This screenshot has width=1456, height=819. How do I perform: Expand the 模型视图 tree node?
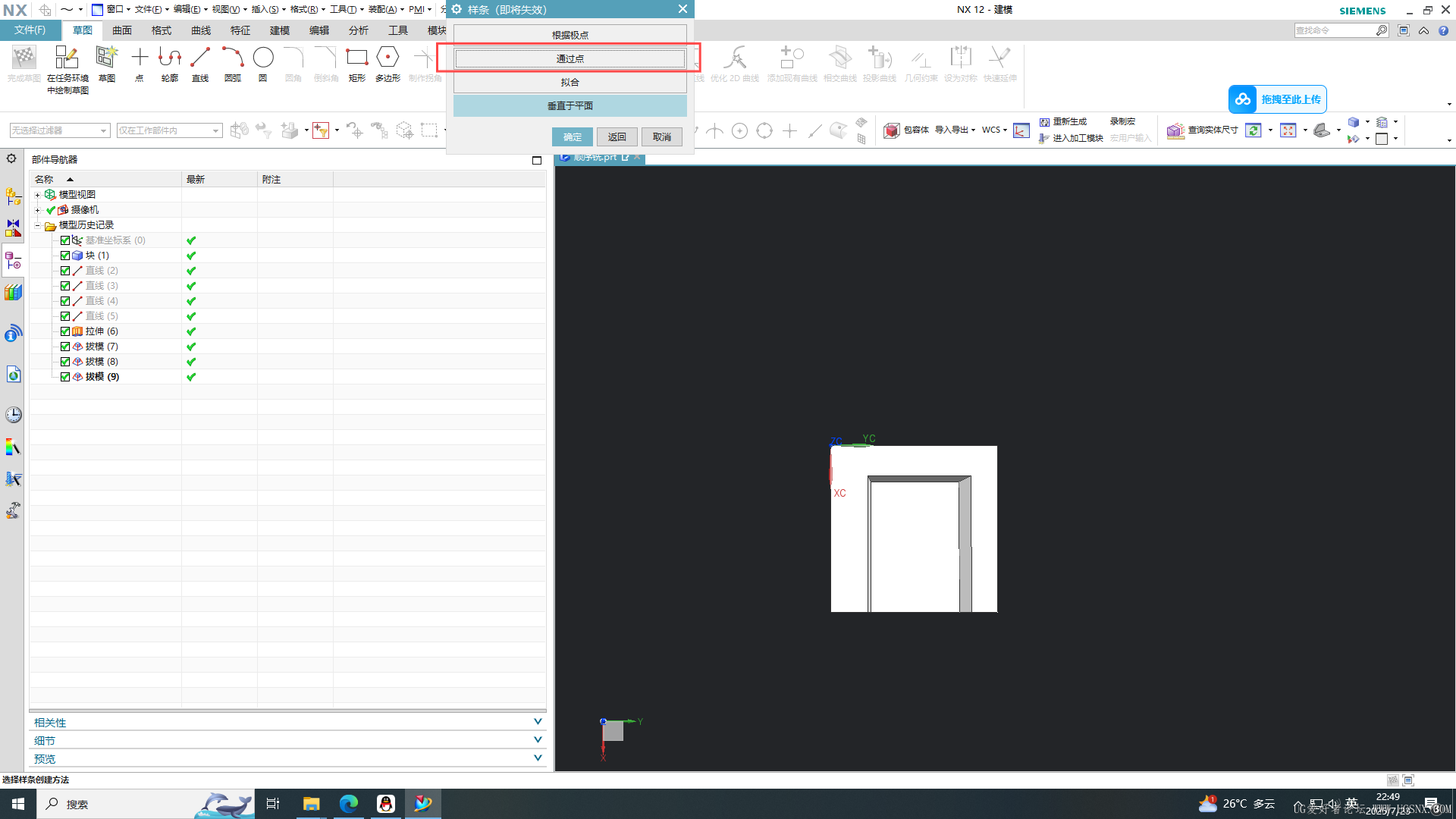[38, 195]
